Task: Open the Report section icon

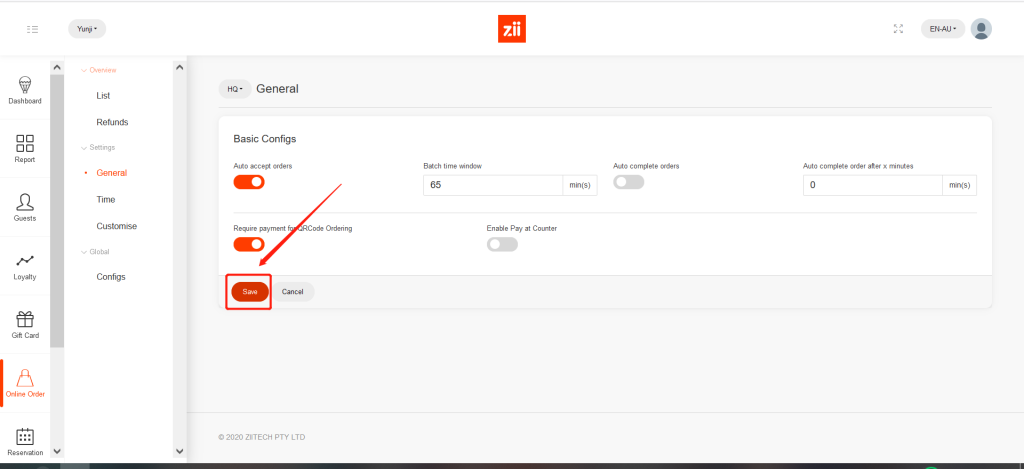Action: coord(25,143)
